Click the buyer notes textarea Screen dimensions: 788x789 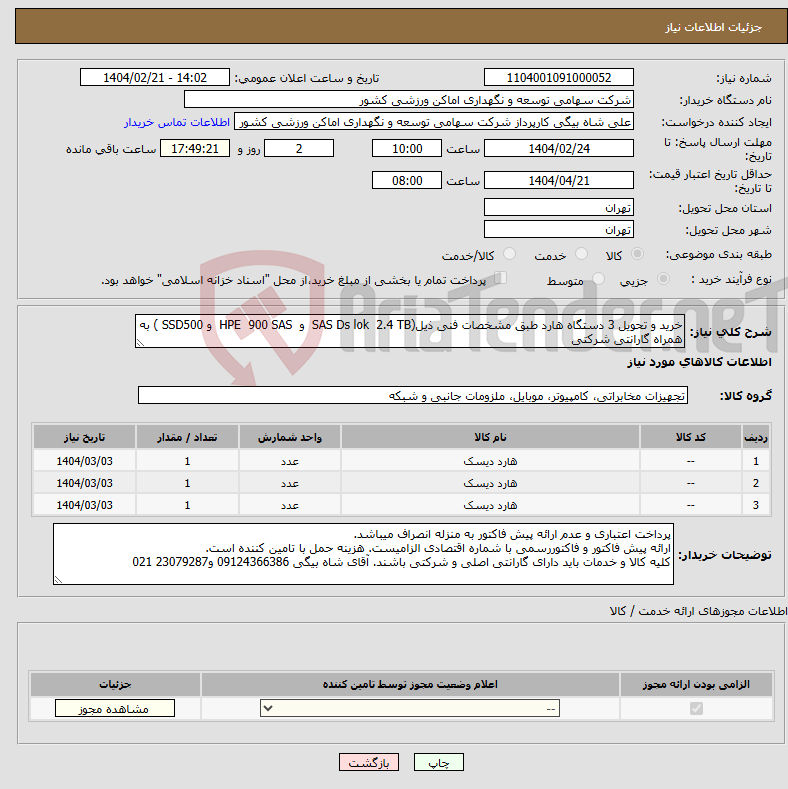[x=363, y=554]
